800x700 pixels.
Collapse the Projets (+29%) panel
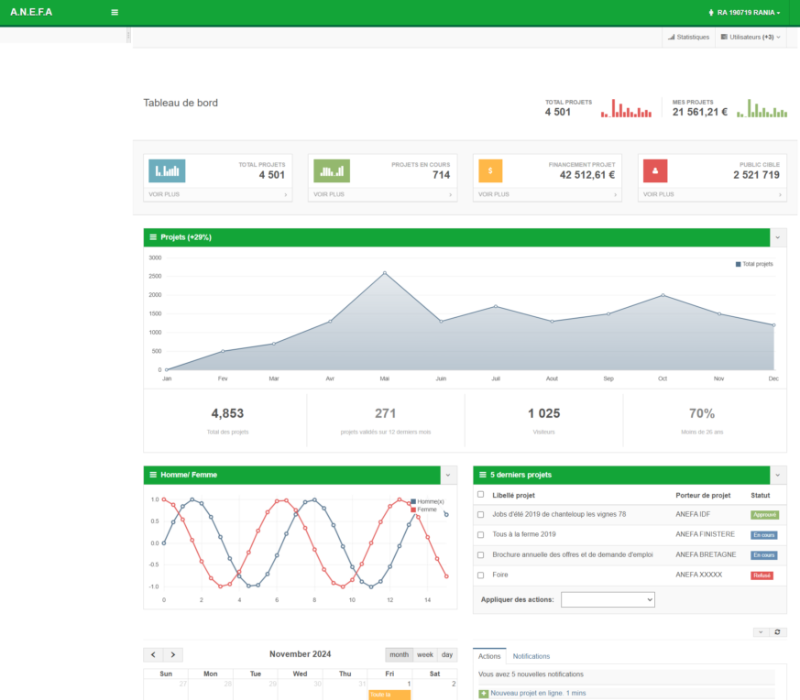pyautogui.click(x=778, y=237)
